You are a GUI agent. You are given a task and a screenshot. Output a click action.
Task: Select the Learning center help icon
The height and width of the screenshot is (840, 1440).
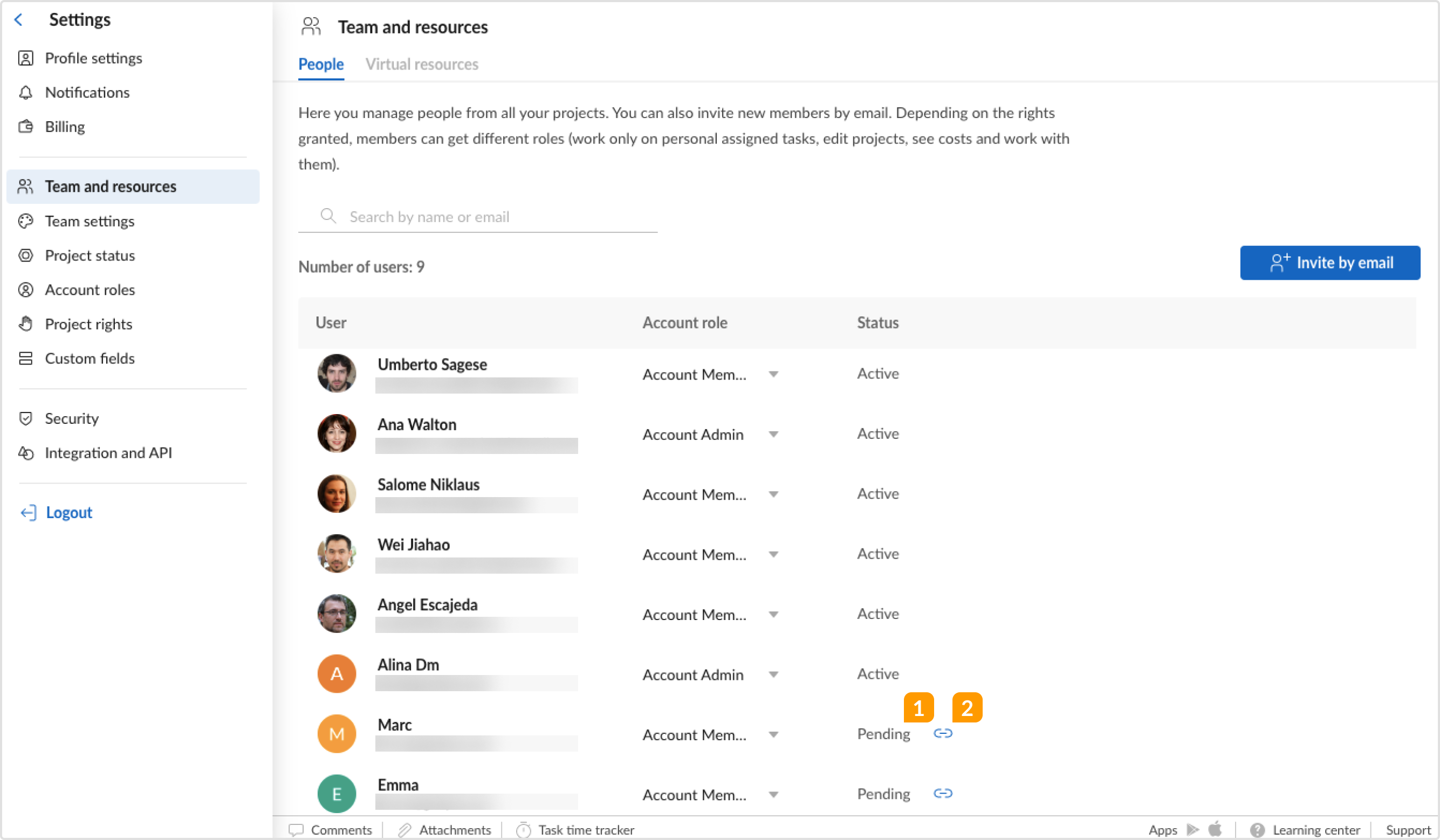(x=1257, y=829)
